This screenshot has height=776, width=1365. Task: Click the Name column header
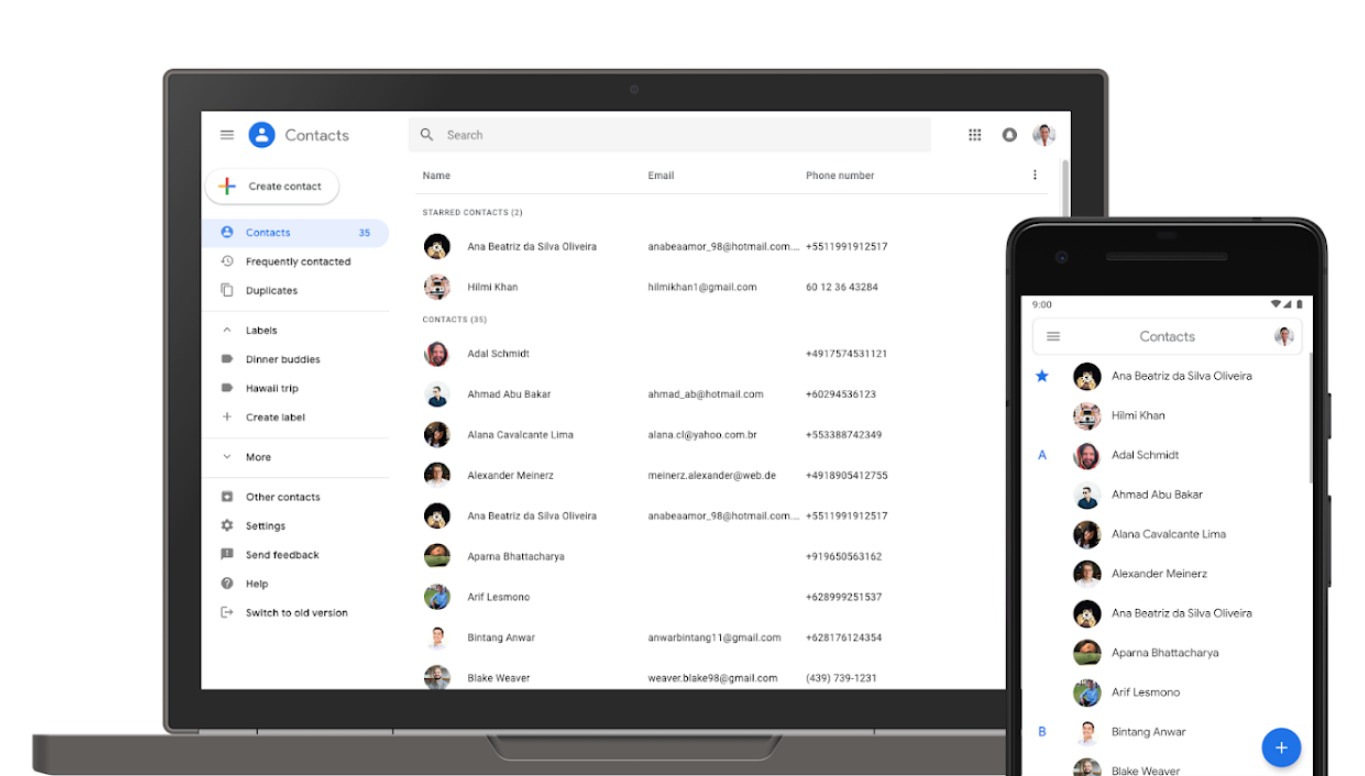tap(436, 175)
